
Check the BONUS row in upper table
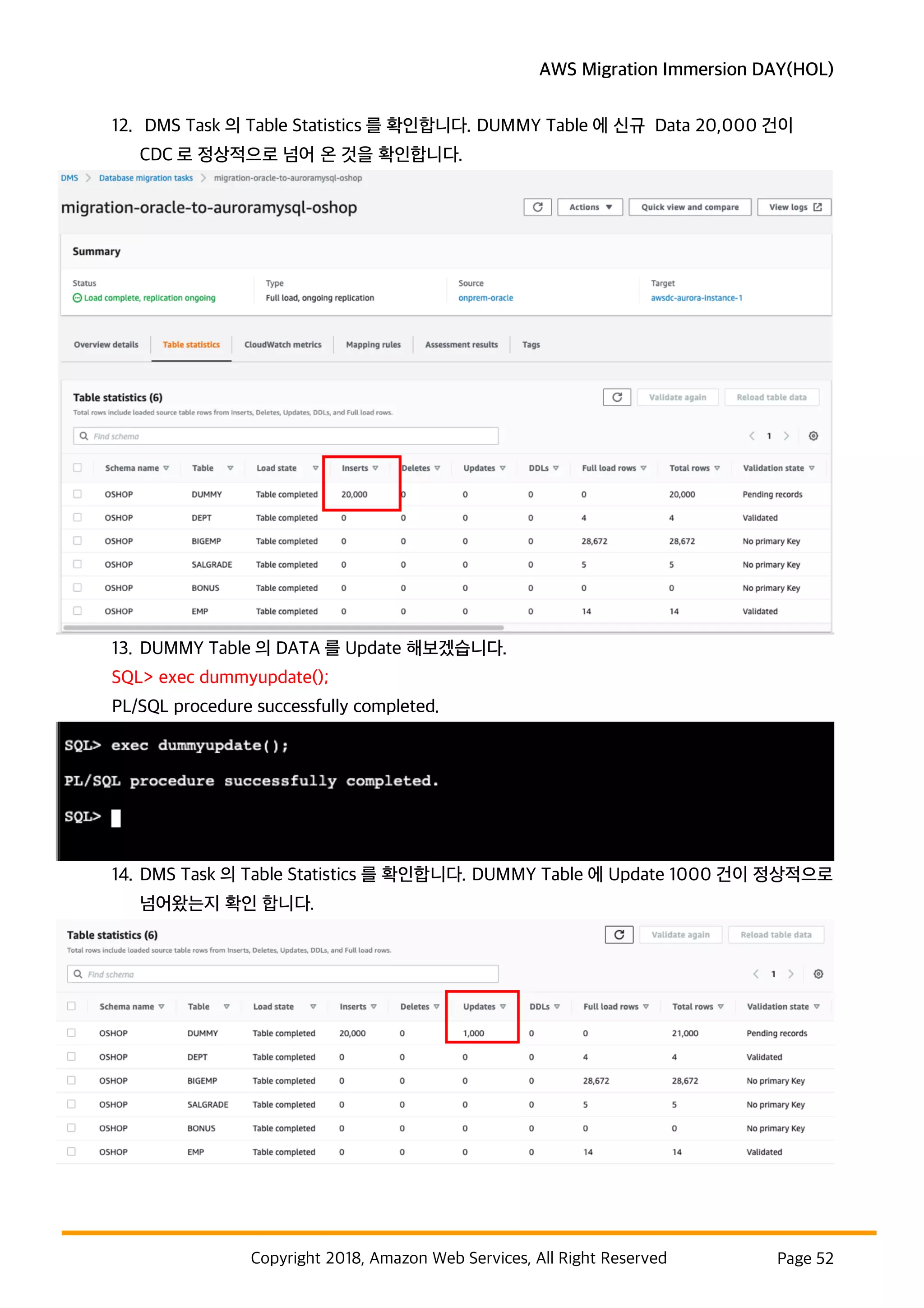pos(78,587)
